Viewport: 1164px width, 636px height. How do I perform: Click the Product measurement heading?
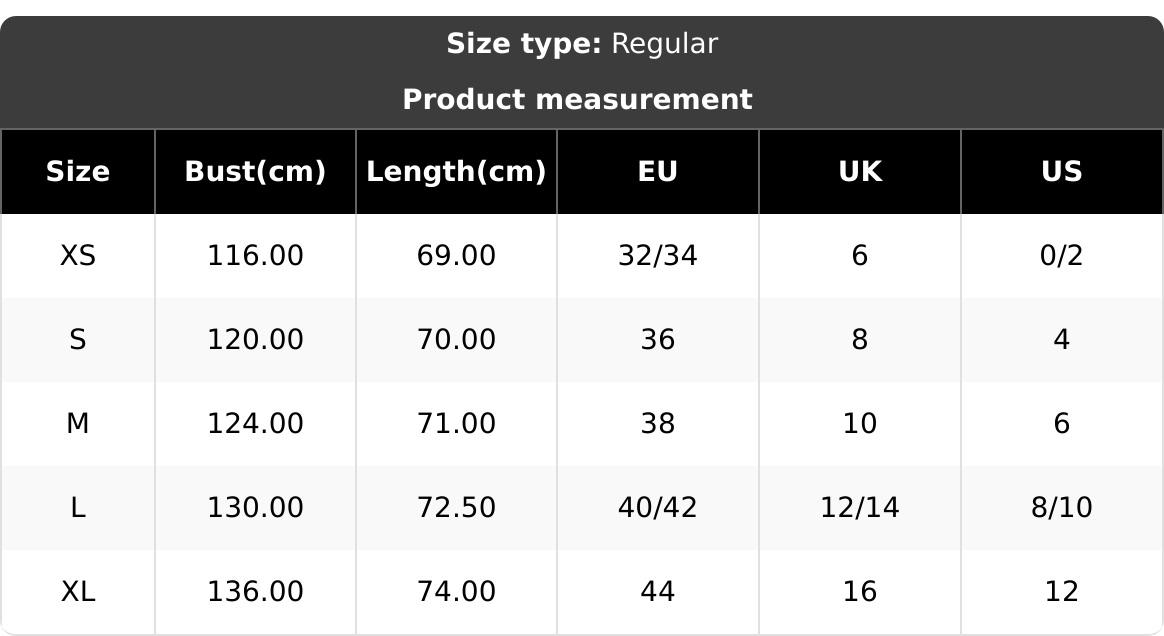577,100
